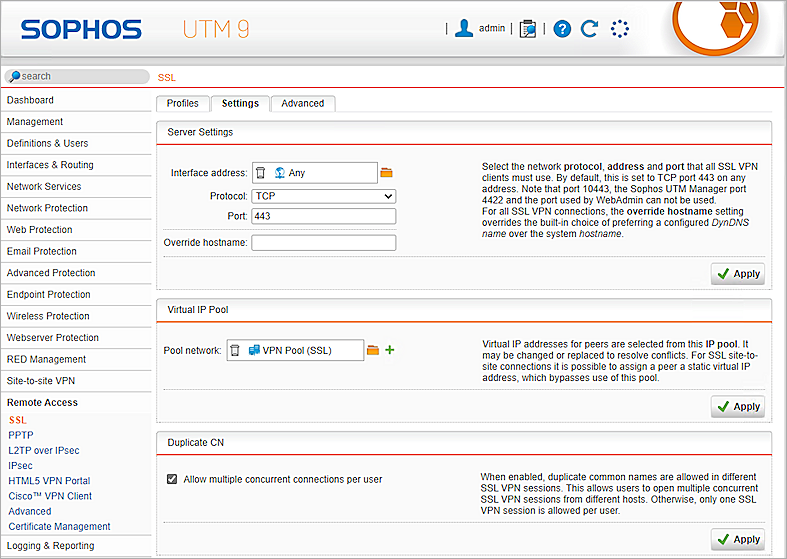This screenshot has width=787, height=559.
Task: Click the dotted circle status icon
Action: click(620, 29)
